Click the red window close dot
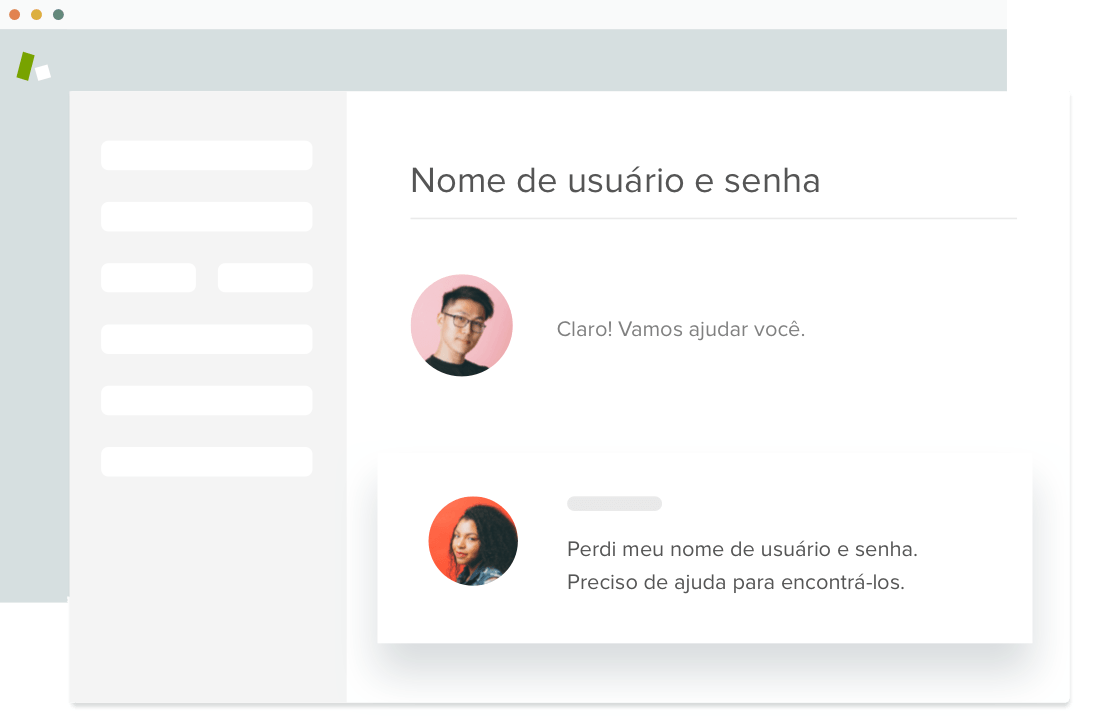 click(x=14, y=15)
